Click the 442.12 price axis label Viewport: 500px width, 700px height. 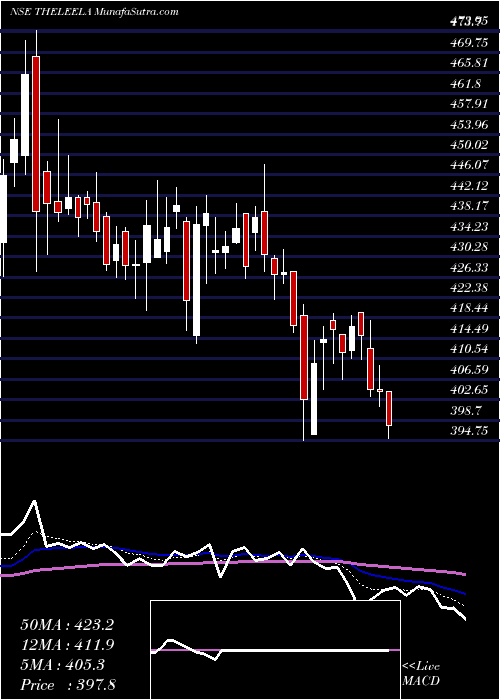468,186
